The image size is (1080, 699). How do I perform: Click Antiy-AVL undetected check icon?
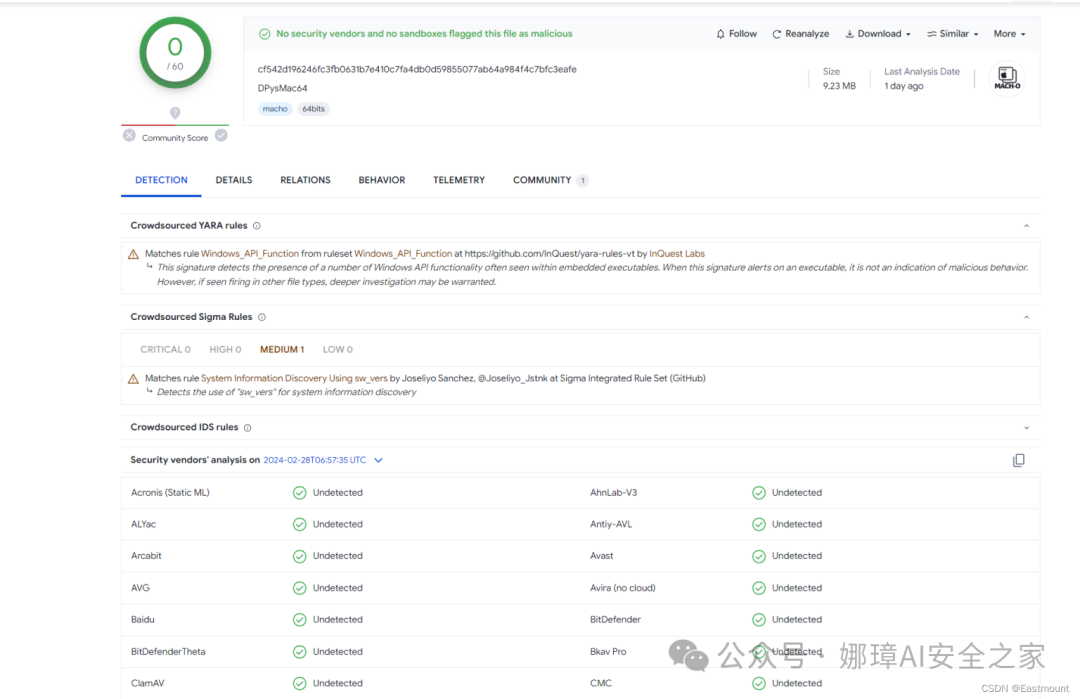click(x=759, y=524)
